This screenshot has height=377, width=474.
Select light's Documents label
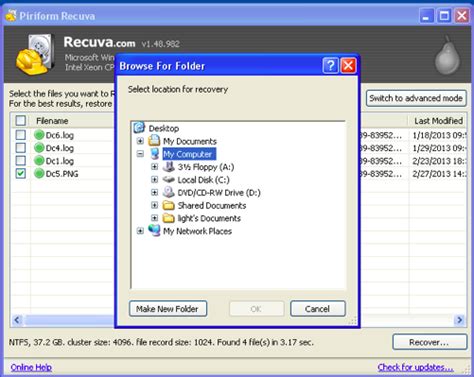[209, 218]
